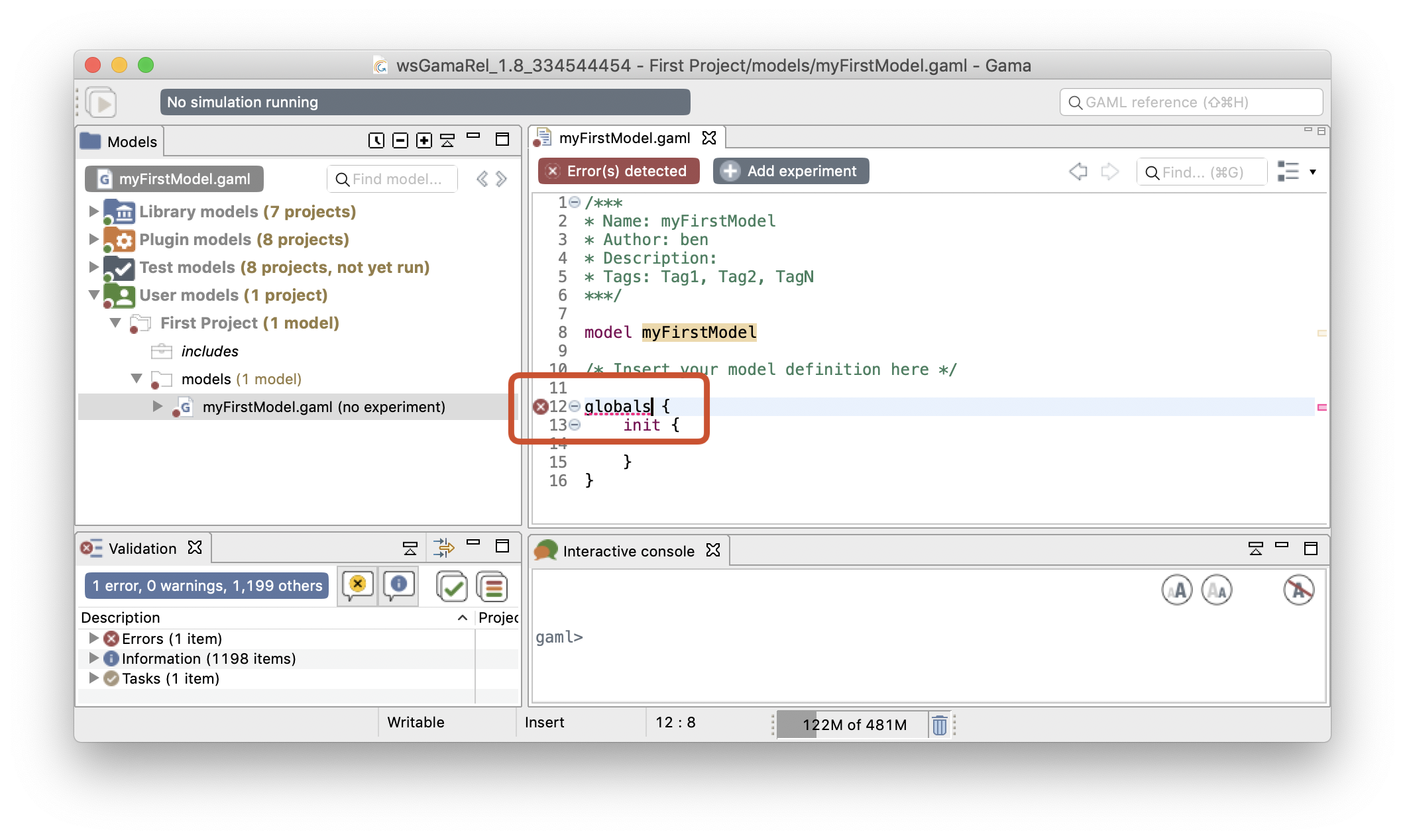Image resolution: width=1405 pixels, height=840 pixels.
Task: Click the filter tasks checkmark icon in Validation
Action: [453, 585]
